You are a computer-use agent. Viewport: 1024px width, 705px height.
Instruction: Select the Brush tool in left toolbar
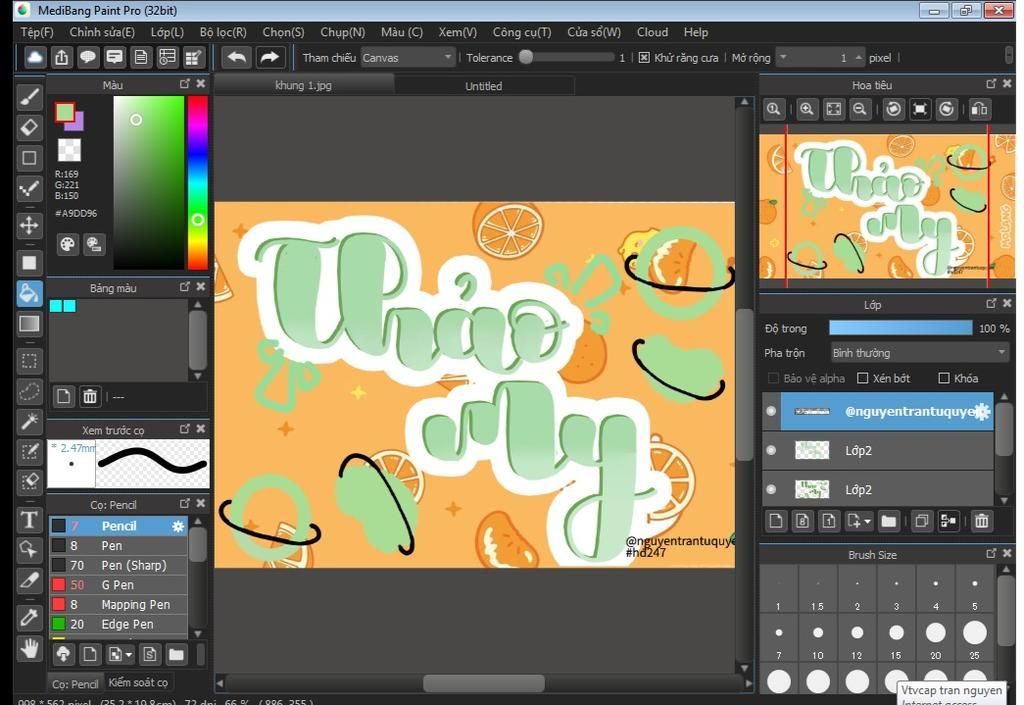point(29,97)
